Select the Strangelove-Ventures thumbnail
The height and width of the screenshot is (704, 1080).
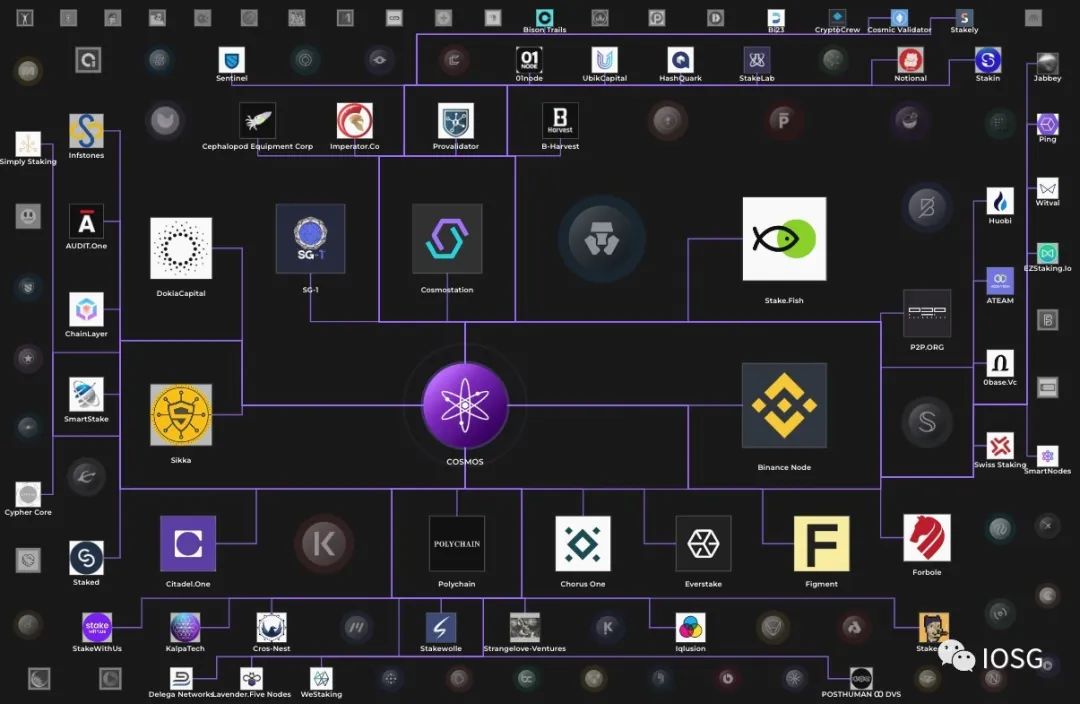coord(525,628)
